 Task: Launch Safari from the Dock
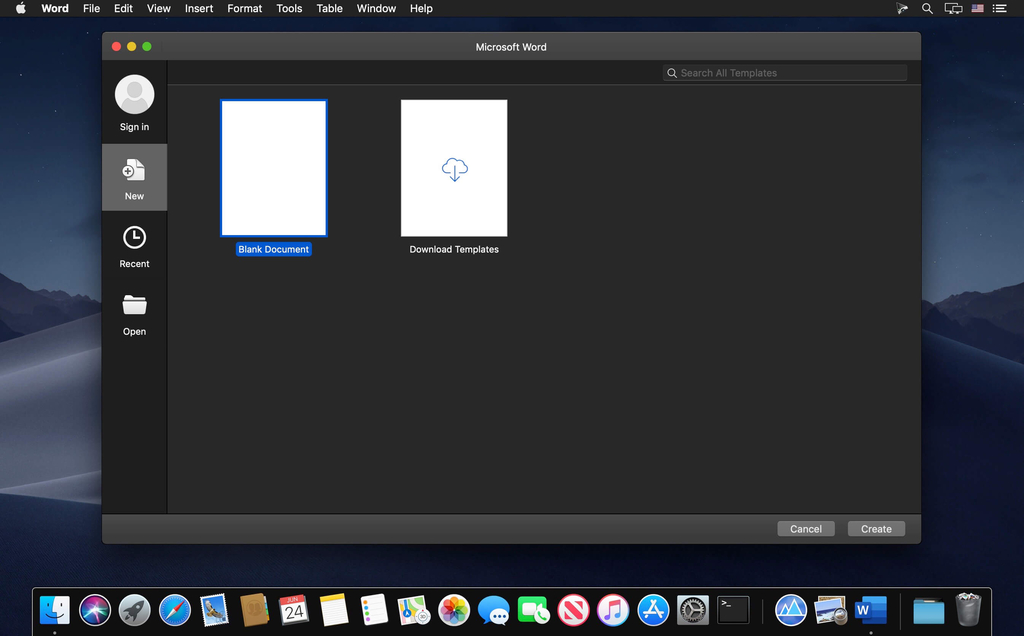coord(175,609)
